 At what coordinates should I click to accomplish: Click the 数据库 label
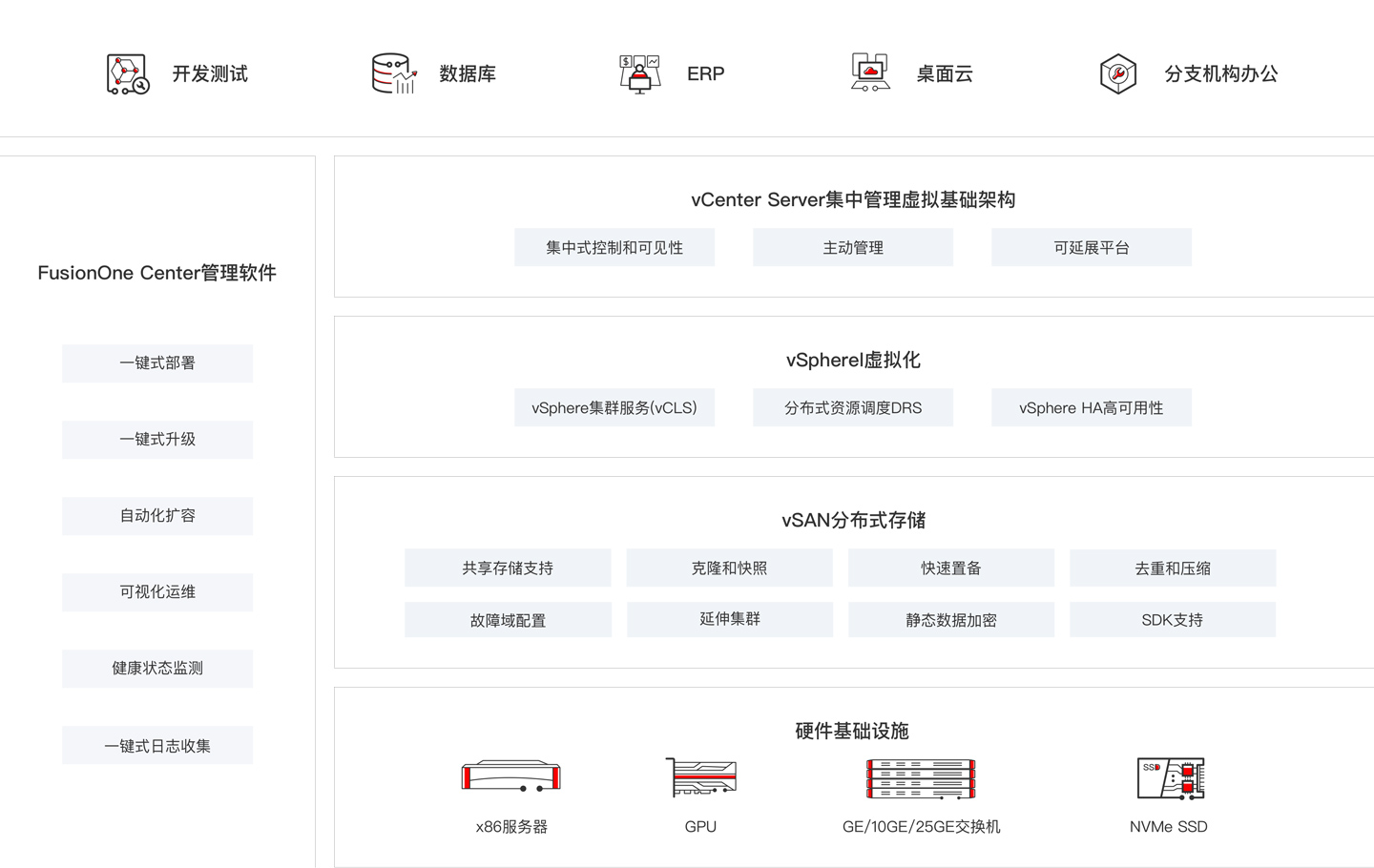click(468, 73)
